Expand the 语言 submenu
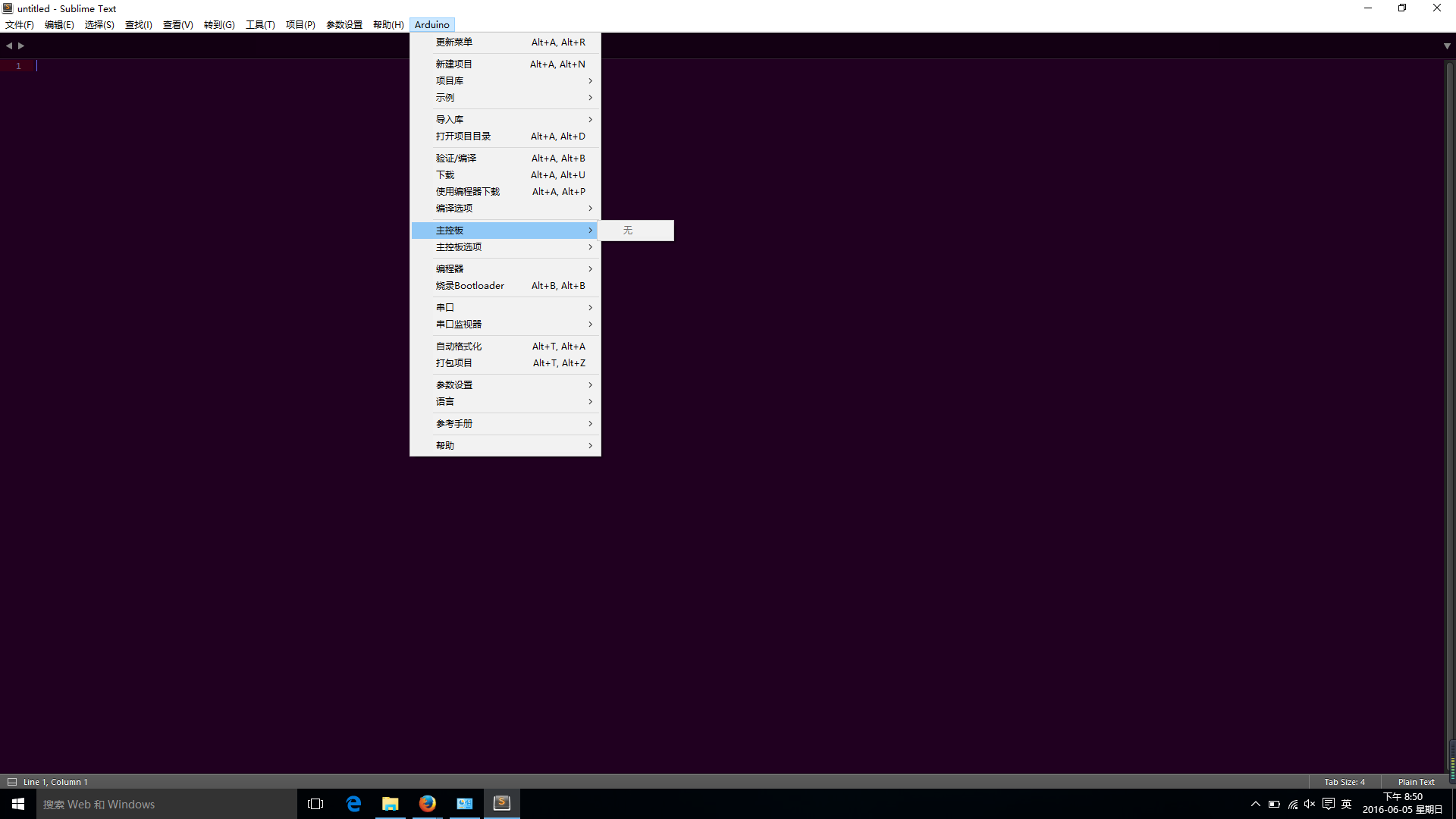The image size is (1456, 819). [x=506, y=402]
